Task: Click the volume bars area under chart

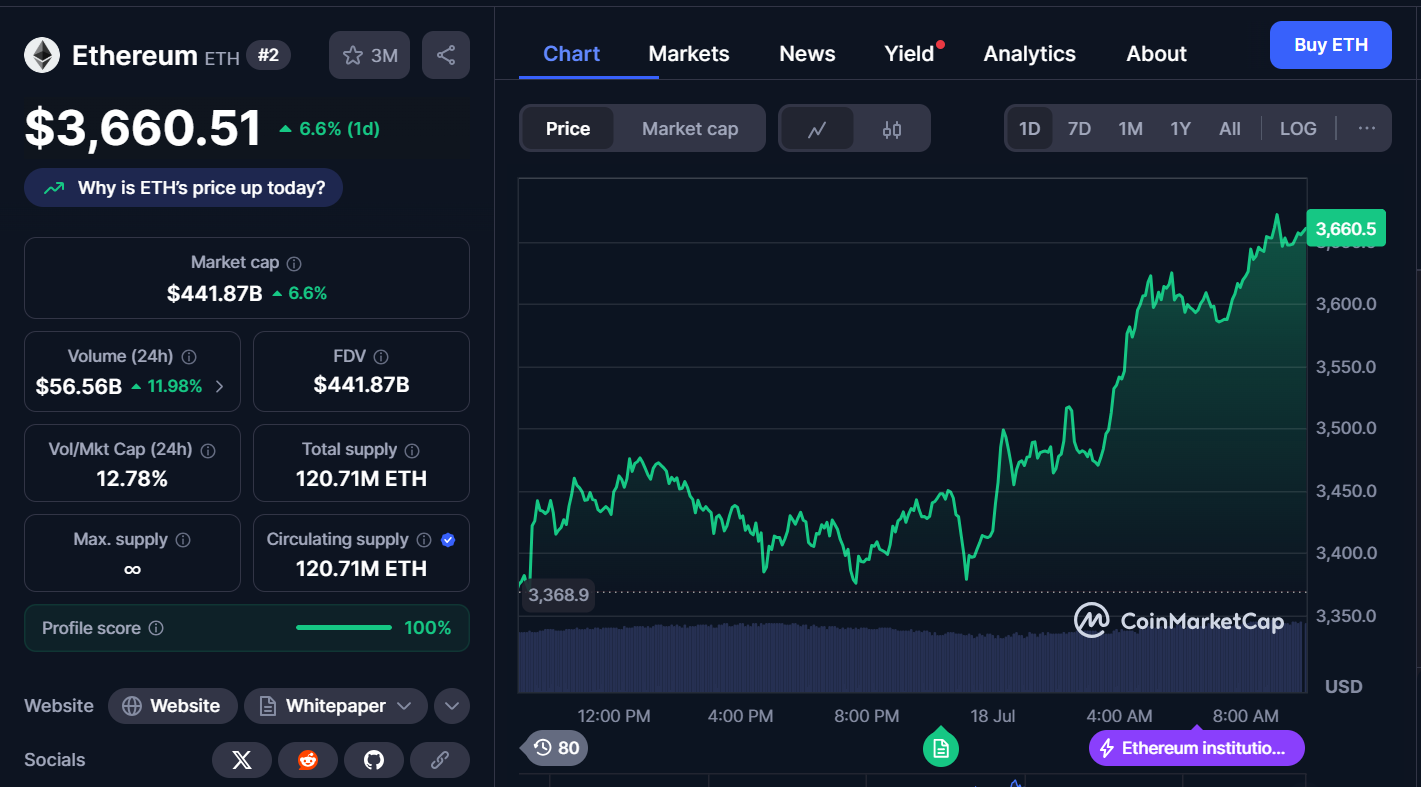Action: click(912, 658)
